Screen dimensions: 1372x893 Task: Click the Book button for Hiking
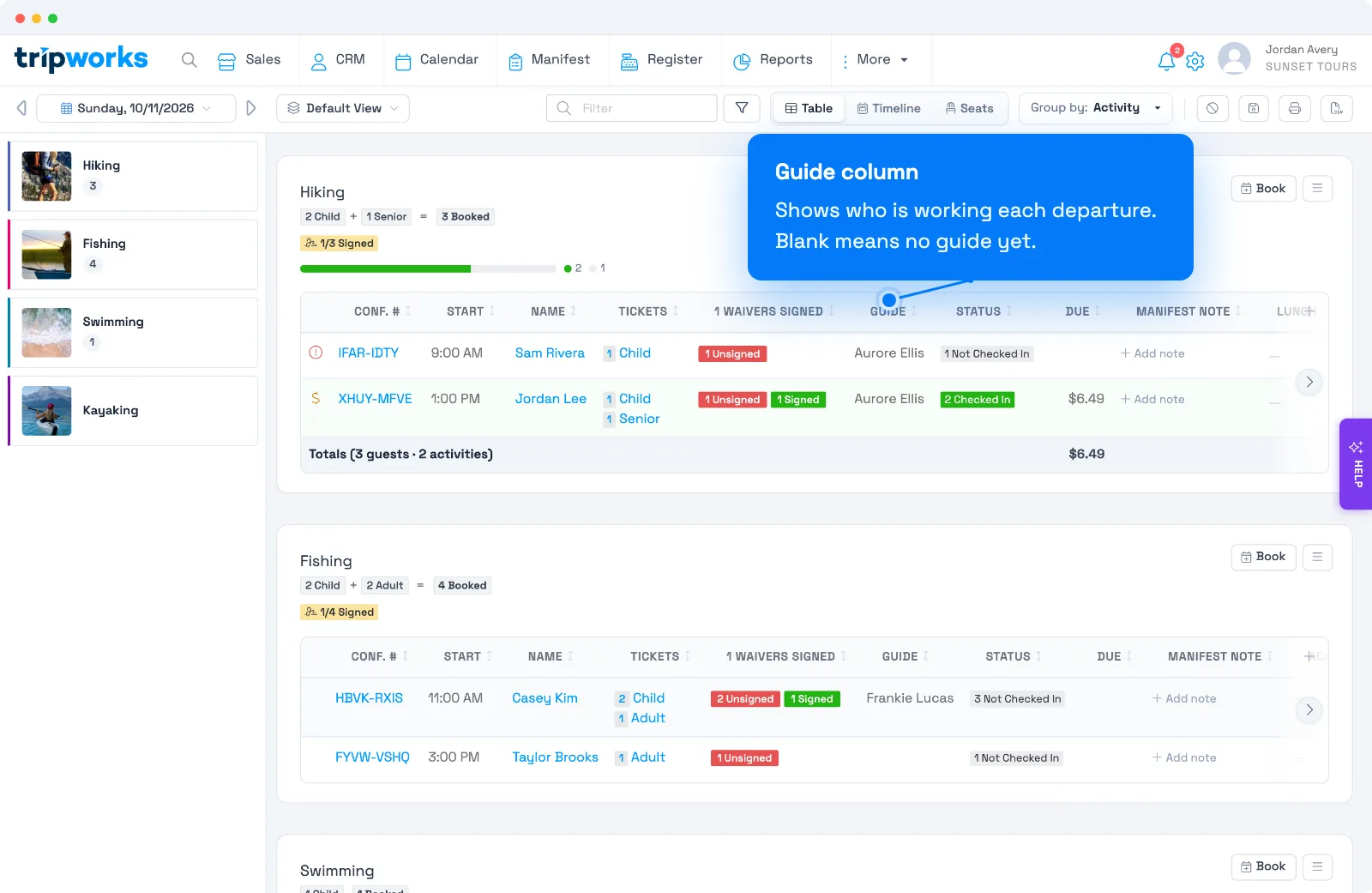point(1263,188)
